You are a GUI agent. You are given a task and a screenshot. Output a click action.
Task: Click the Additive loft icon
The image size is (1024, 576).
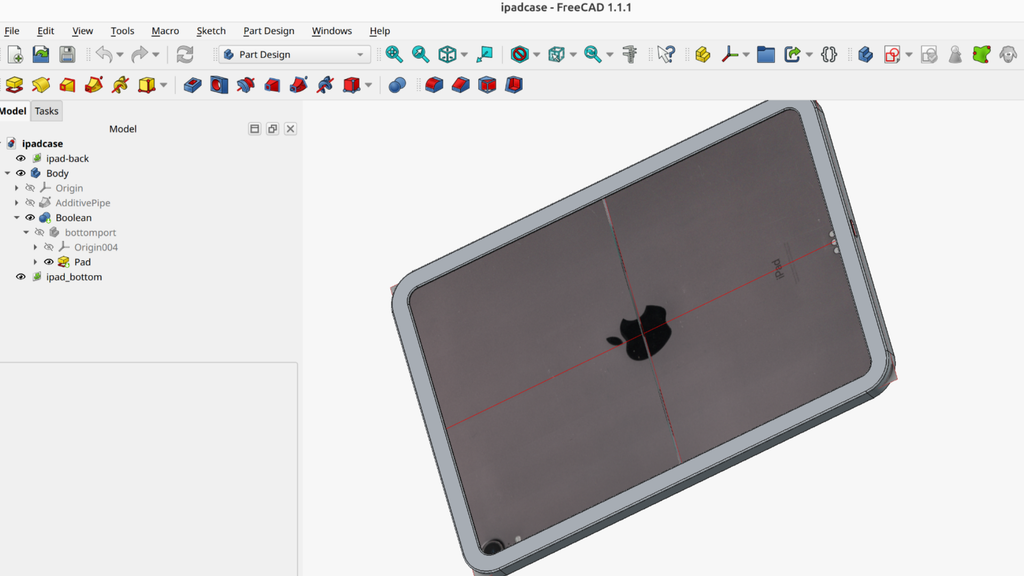click(x=67, y=85)
